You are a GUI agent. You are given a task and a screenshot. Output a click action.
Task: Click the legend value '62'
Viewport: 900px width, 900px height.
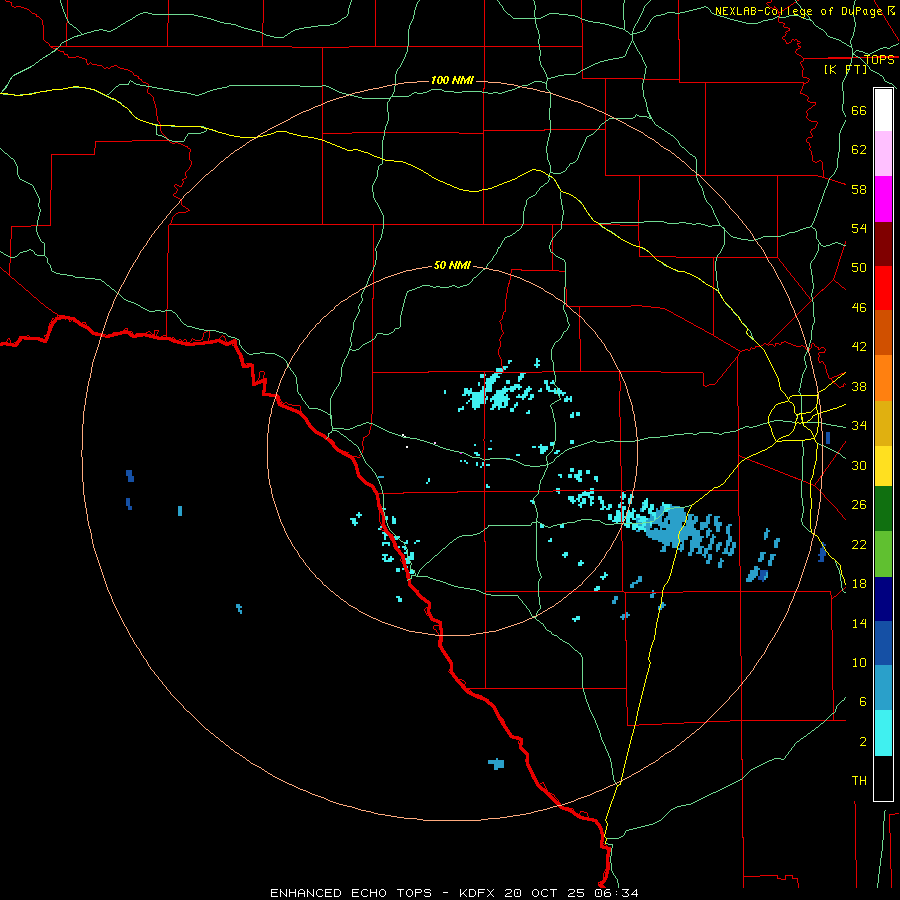coord(859,149)
